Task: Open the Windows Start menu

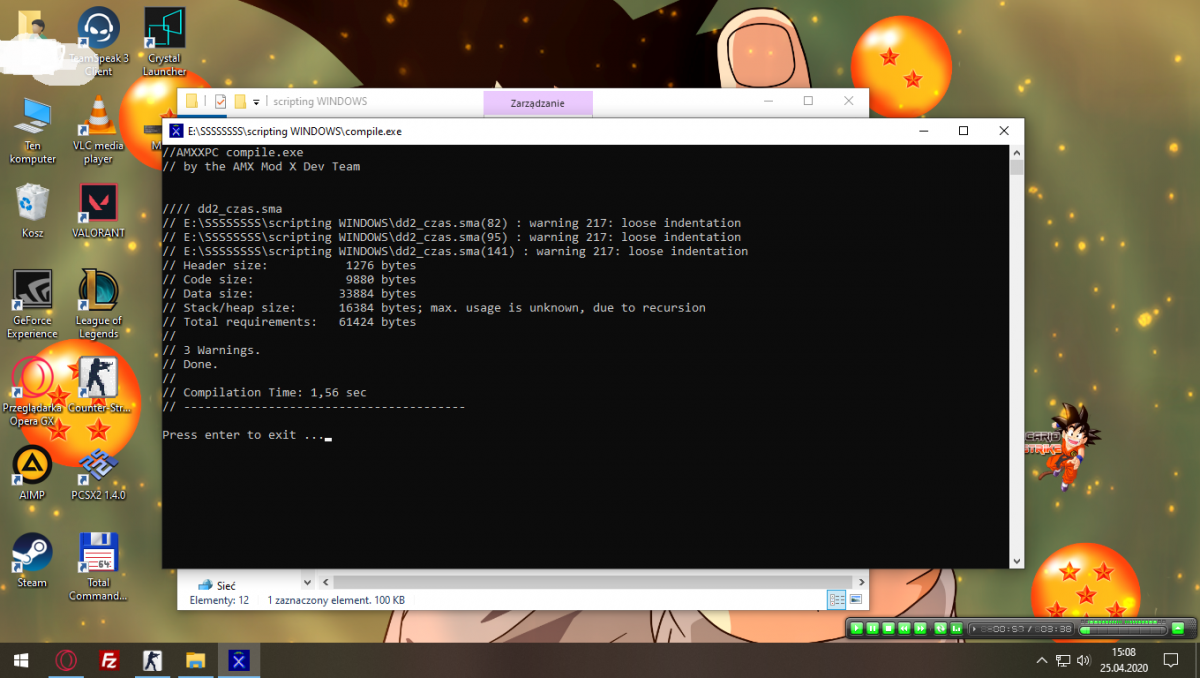Action: (22, 660)
